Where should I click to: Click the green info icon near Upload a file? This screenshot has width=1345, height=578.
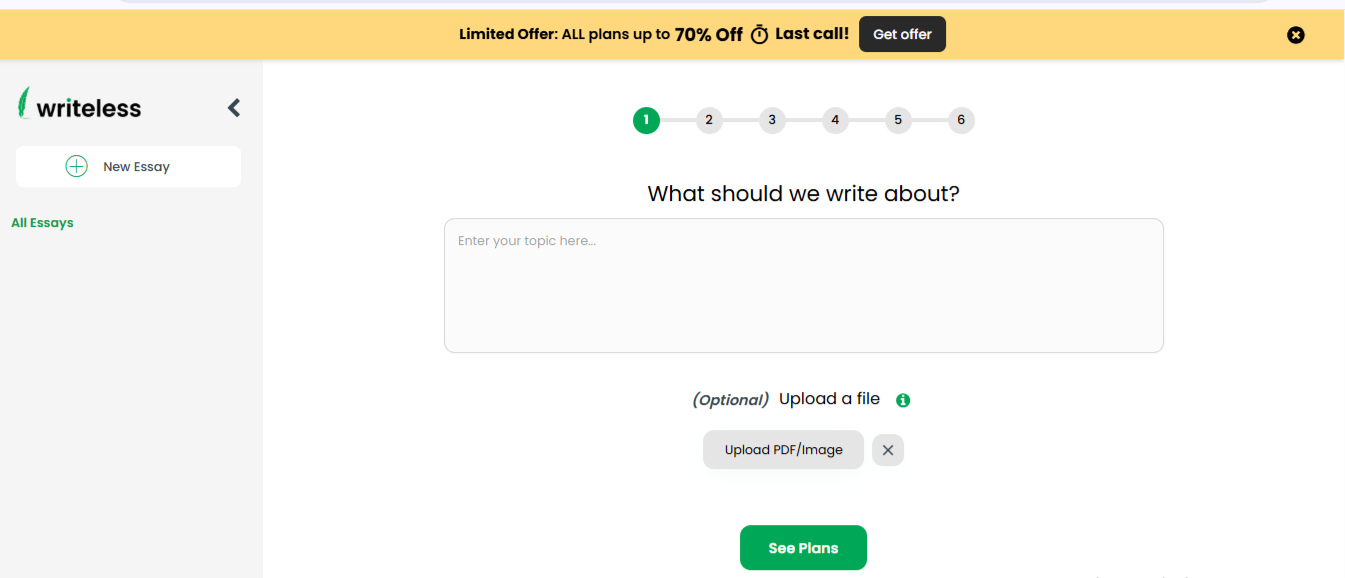pyautogui.click(x=903, y=400)
